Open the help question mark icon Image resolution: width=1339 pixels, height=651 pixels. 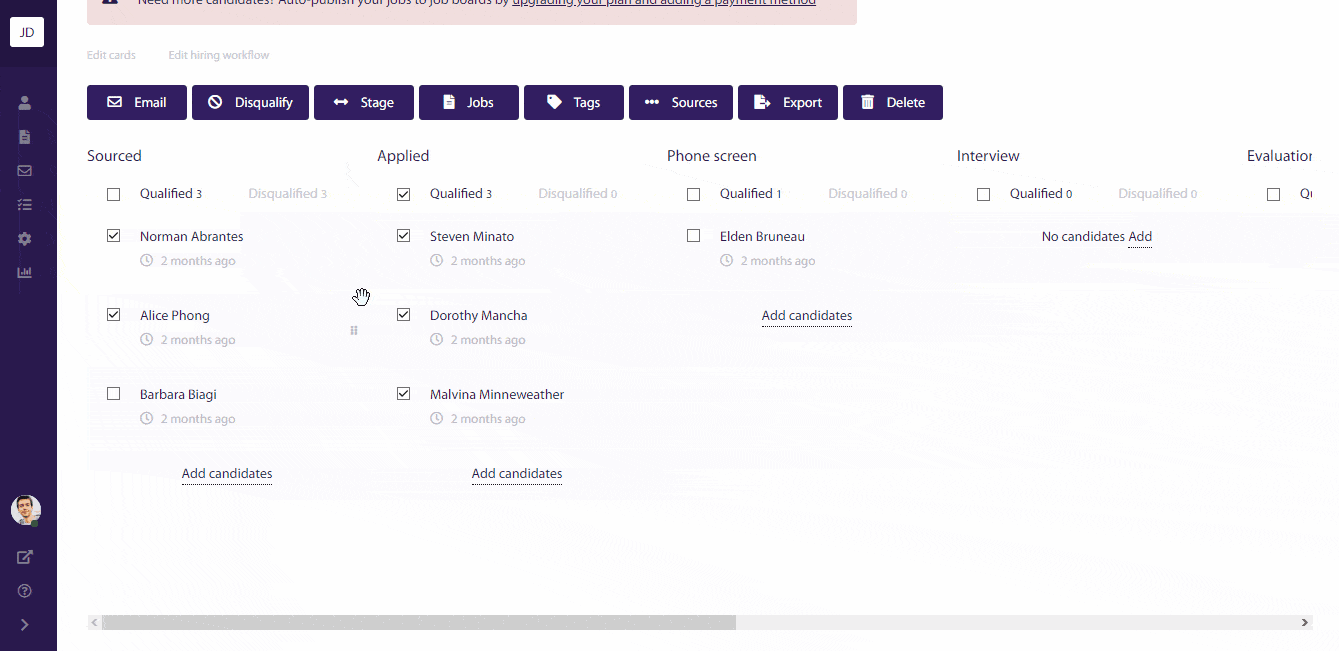[x=25, y=591]
